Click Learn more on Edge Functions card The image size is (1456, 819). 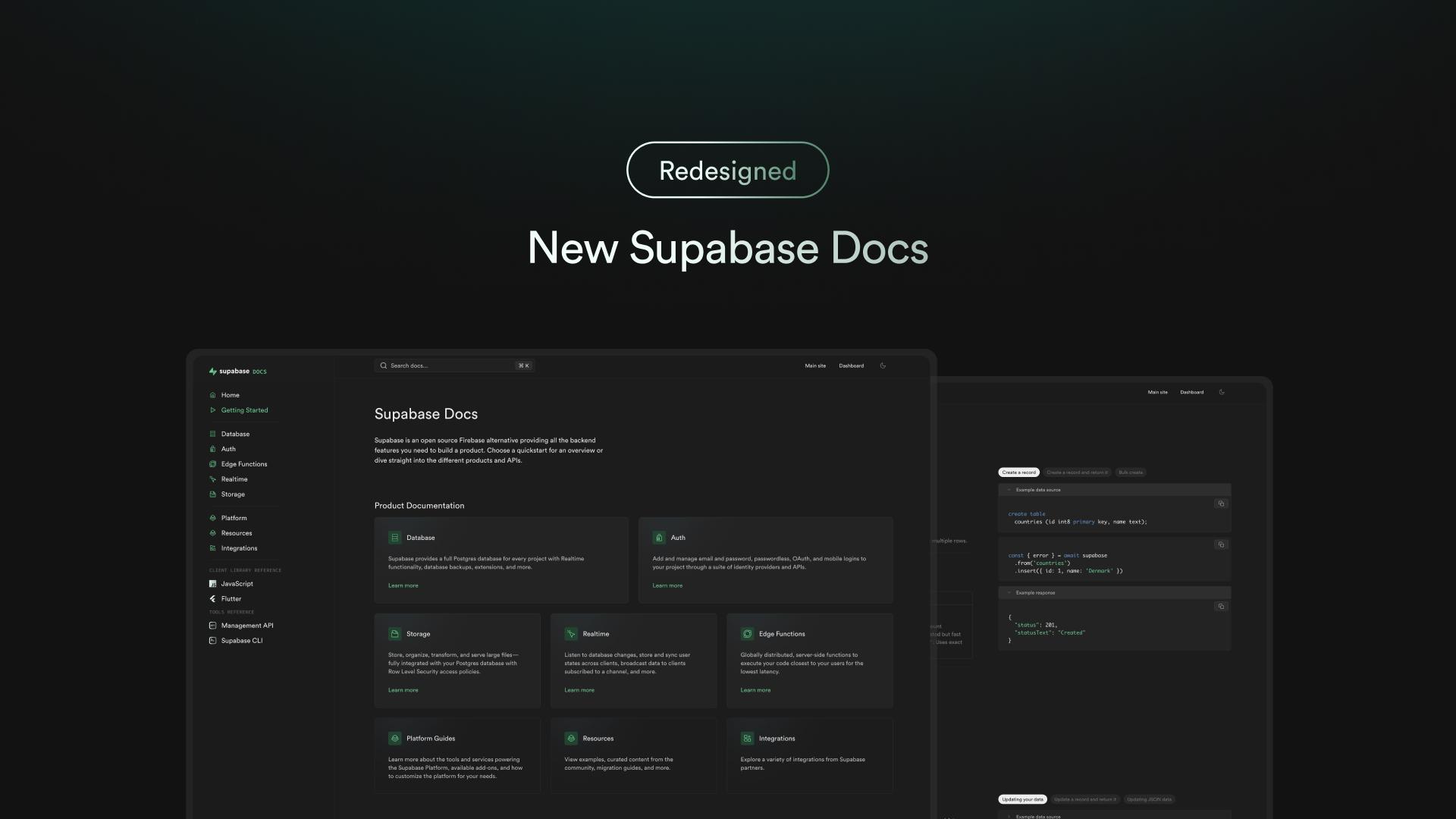[755, 690]
